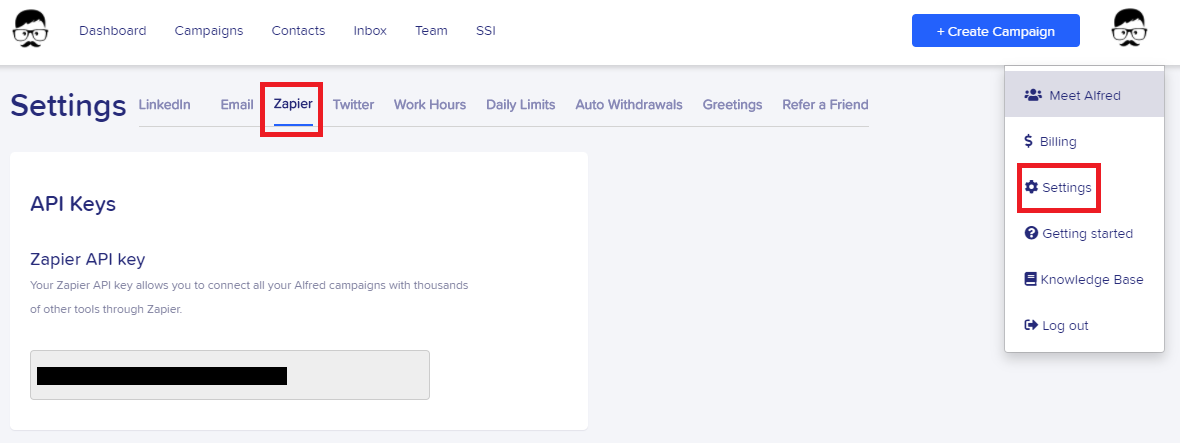The height and width of the screenshot is (443, 1180).
Task: Go to Campaigns in top navigation
Action: point(209,31)
